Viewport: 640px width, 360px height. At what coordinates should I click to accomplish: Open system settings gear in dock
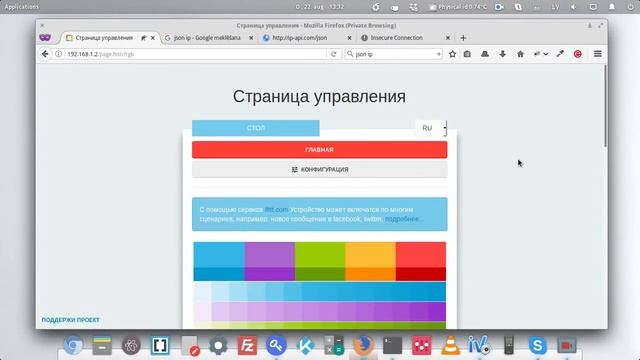click(x=218, y=345)
